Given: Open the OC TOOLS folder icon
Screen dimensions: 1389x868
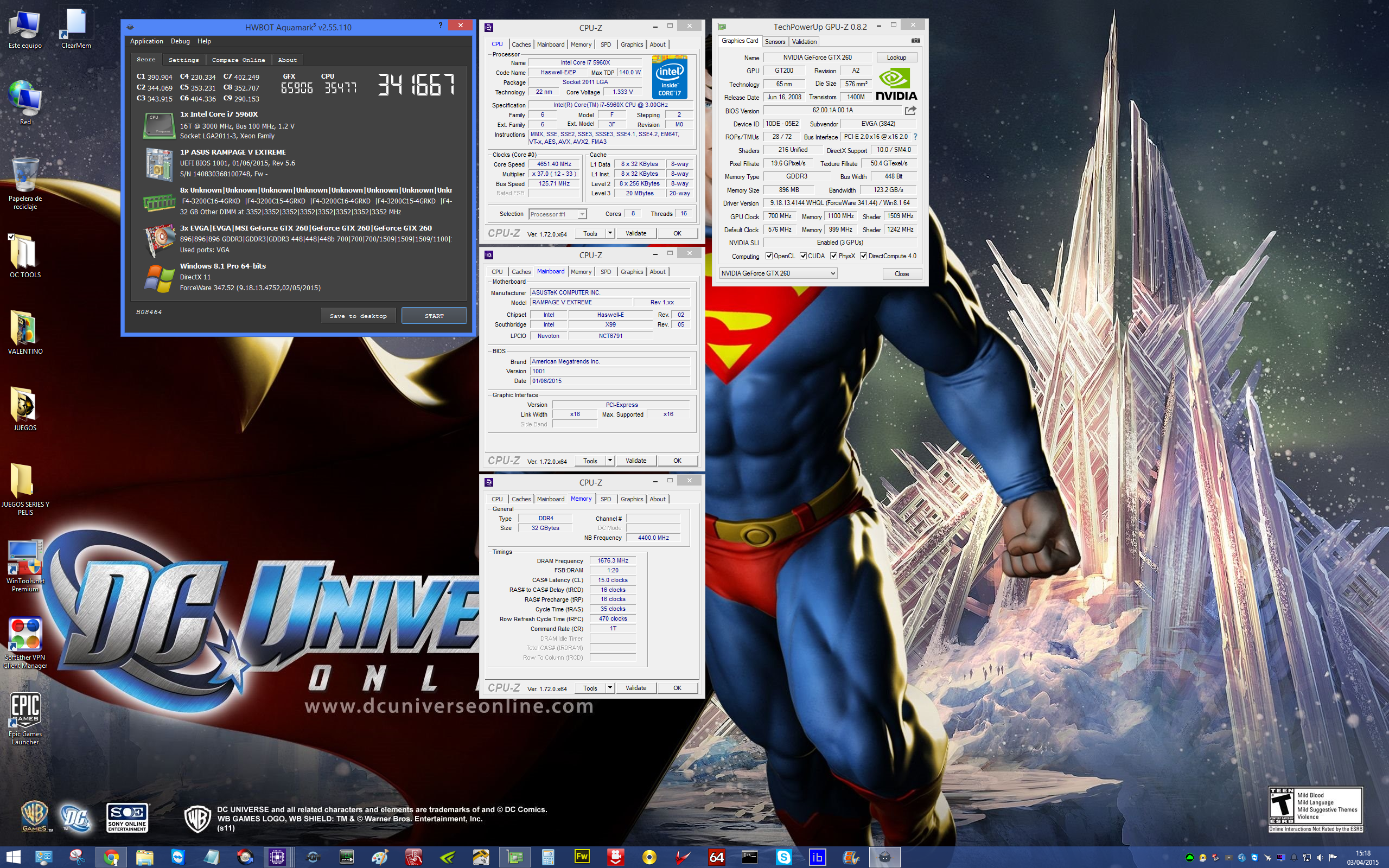Looking at the screenshot, I should point(24,257).
